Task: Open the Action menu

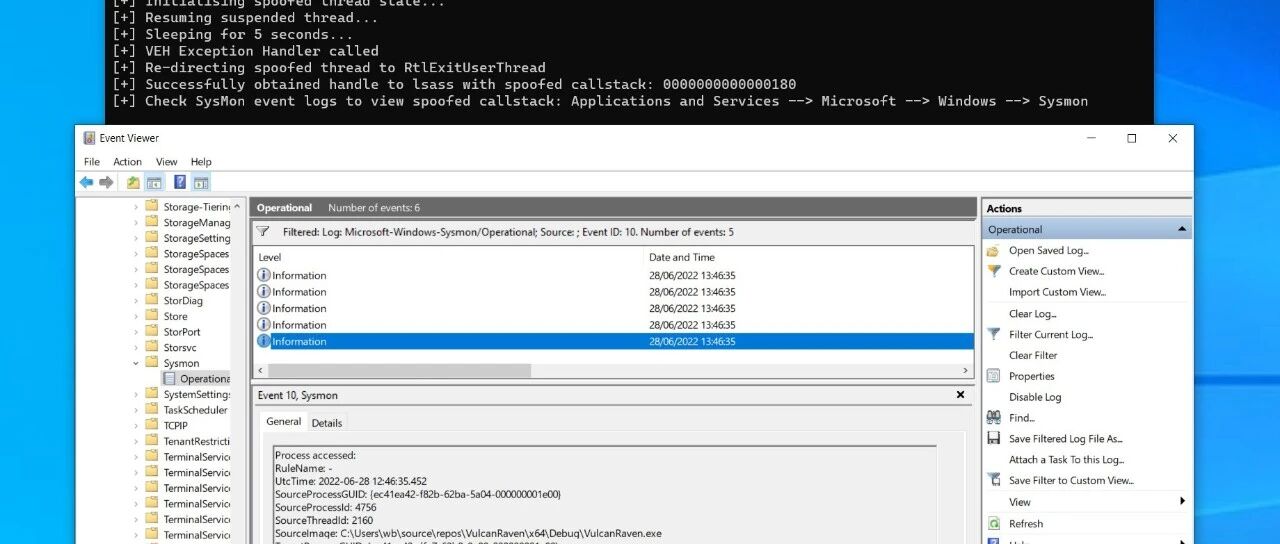Action: point(127,161)
